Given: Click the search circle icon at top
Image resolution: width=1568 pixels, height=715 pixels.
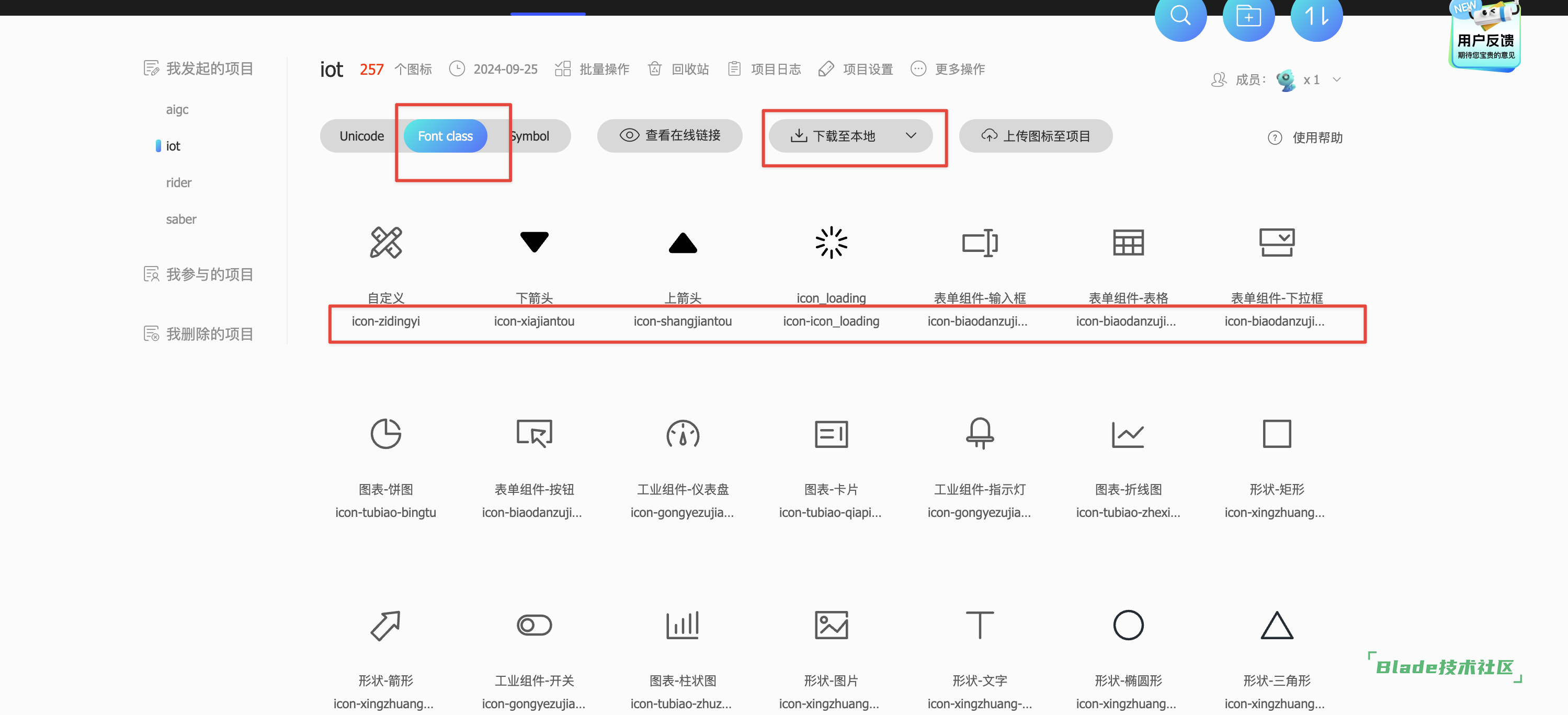Looking at the screenshot, I should click(x=1180, y=16).
